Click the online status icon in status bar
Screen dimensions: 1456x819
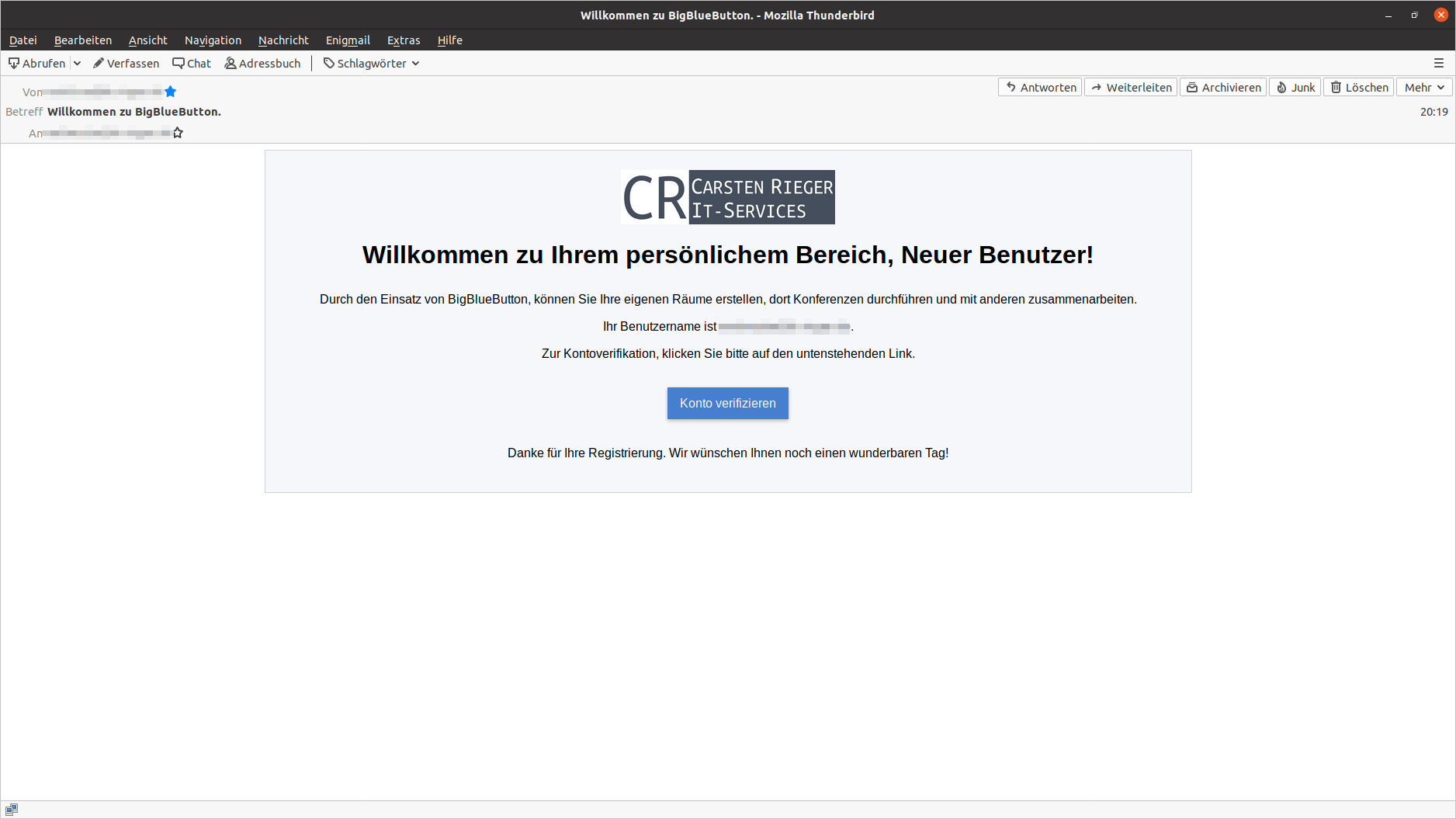click(x=12, y=810)
